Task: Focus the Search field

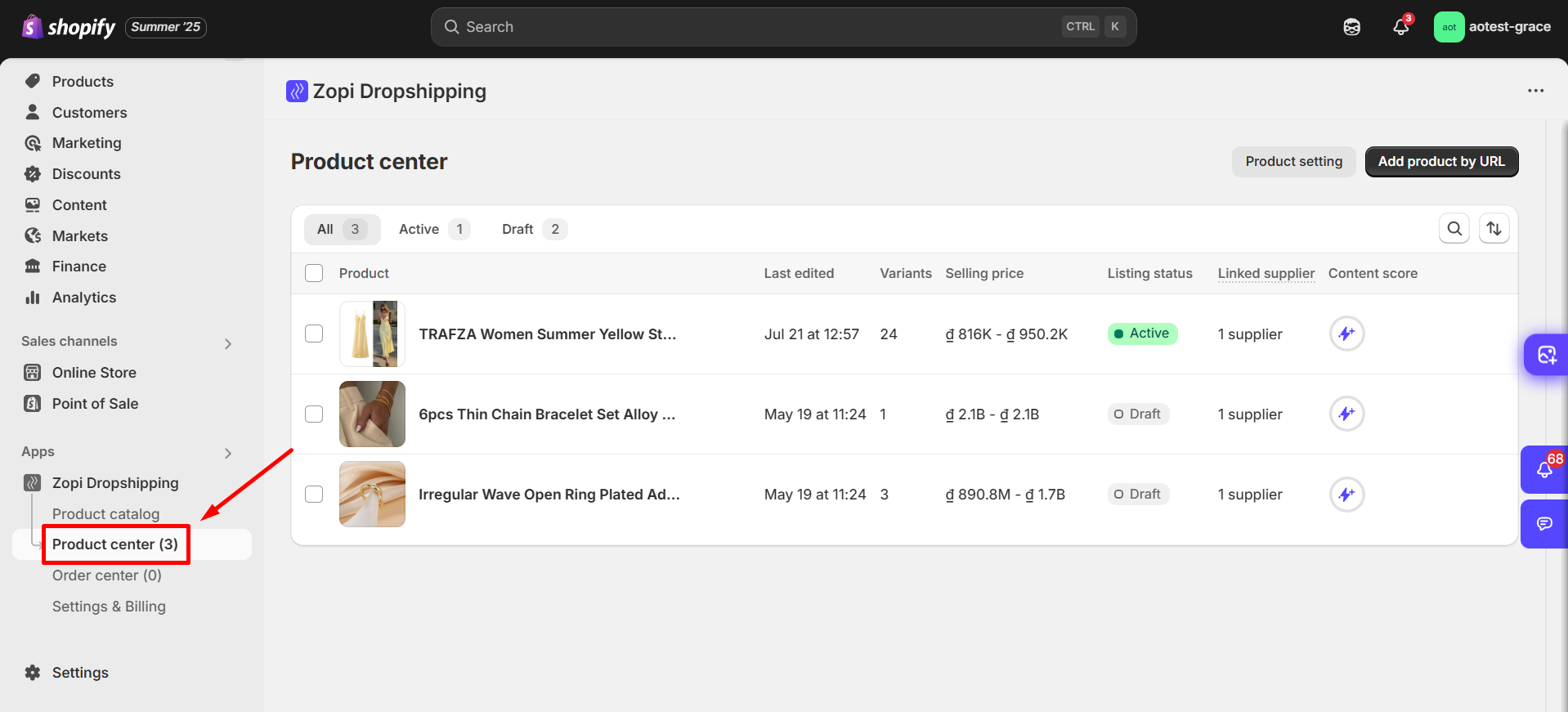Action: 783,27
